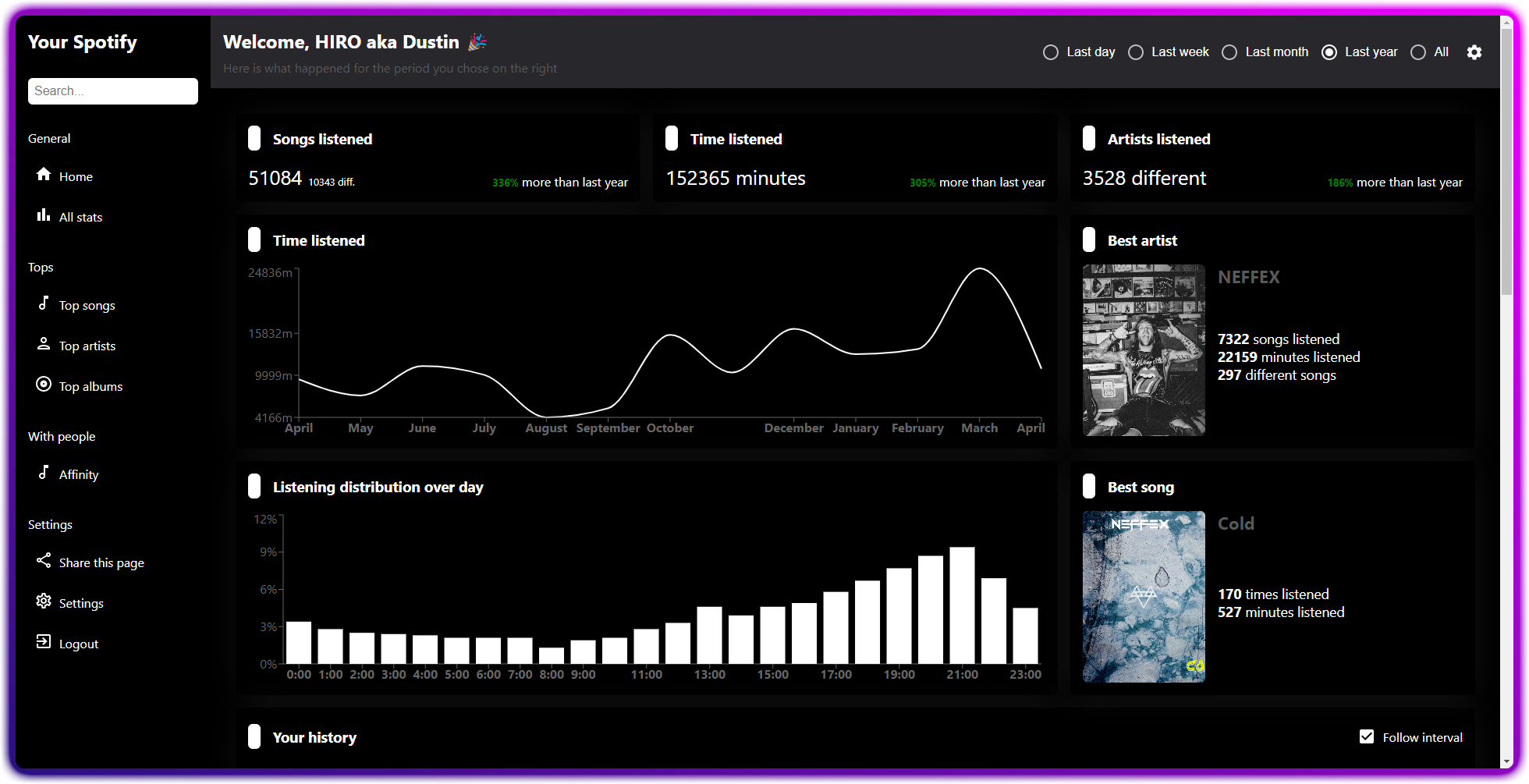Viewport: 1529px width, 784px height.
Task: Click the Home house icon in sidebar
Action: tap(44, 174)
